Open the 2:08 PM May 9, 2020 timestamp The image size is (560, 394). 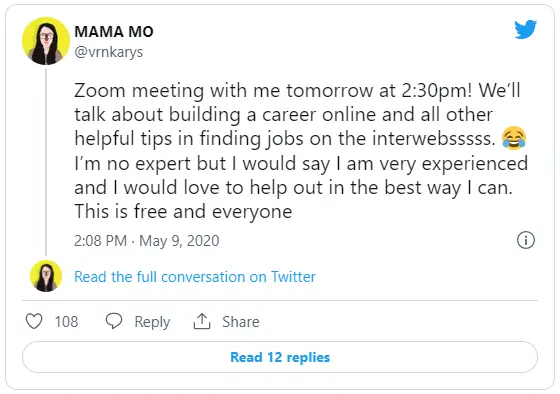click(x=146, y=241)
